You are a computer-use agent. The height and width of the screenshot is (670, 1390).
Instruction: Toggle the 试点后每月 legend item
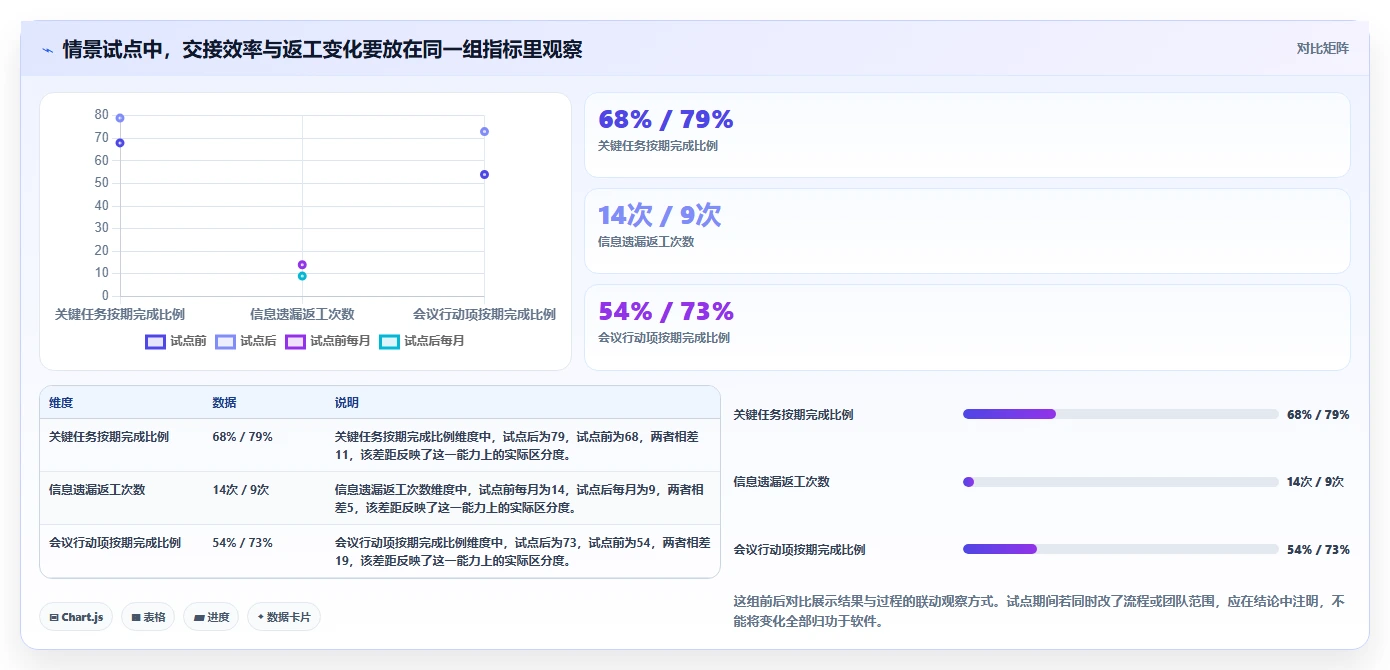(422, 341)
